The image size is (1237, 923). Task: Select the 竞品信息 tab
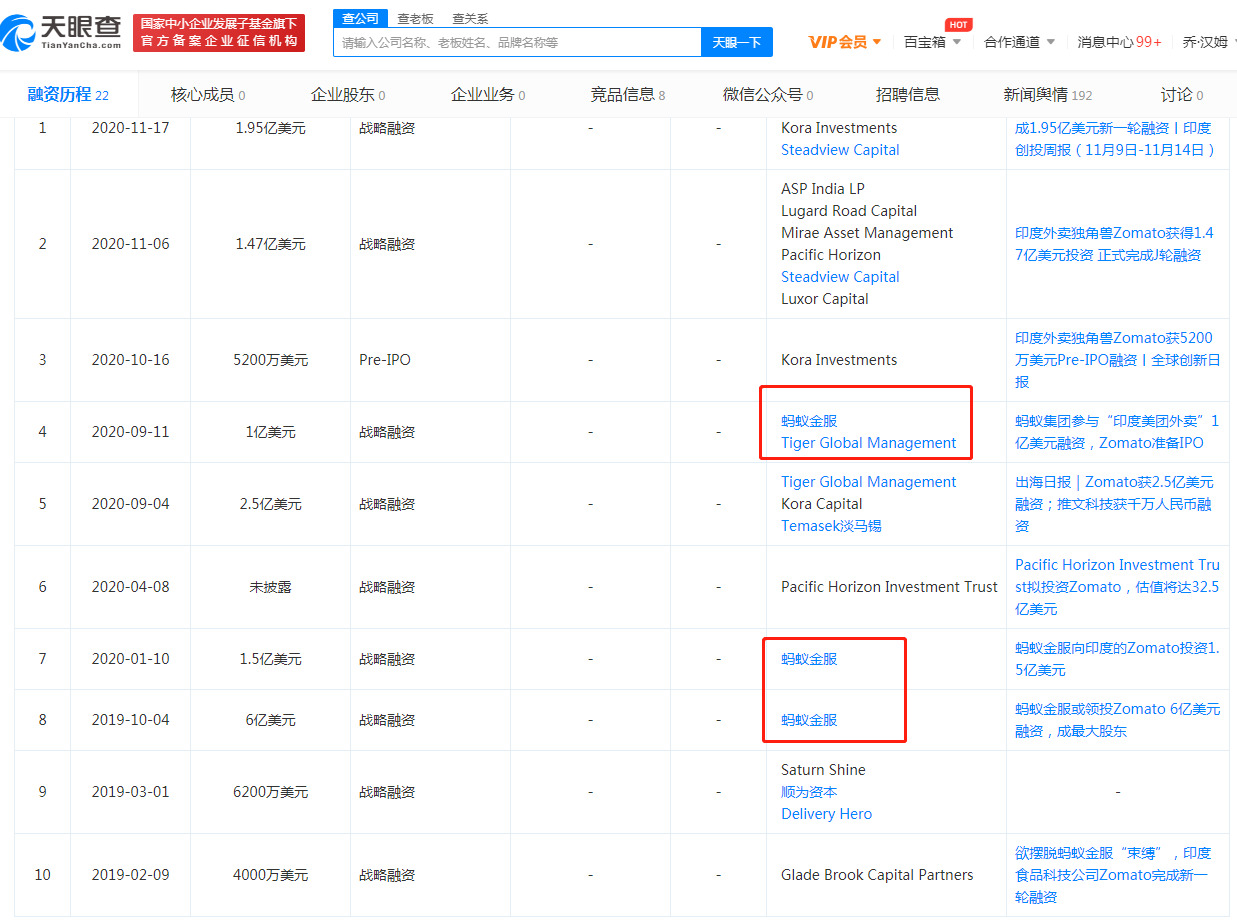pos(628,95)
